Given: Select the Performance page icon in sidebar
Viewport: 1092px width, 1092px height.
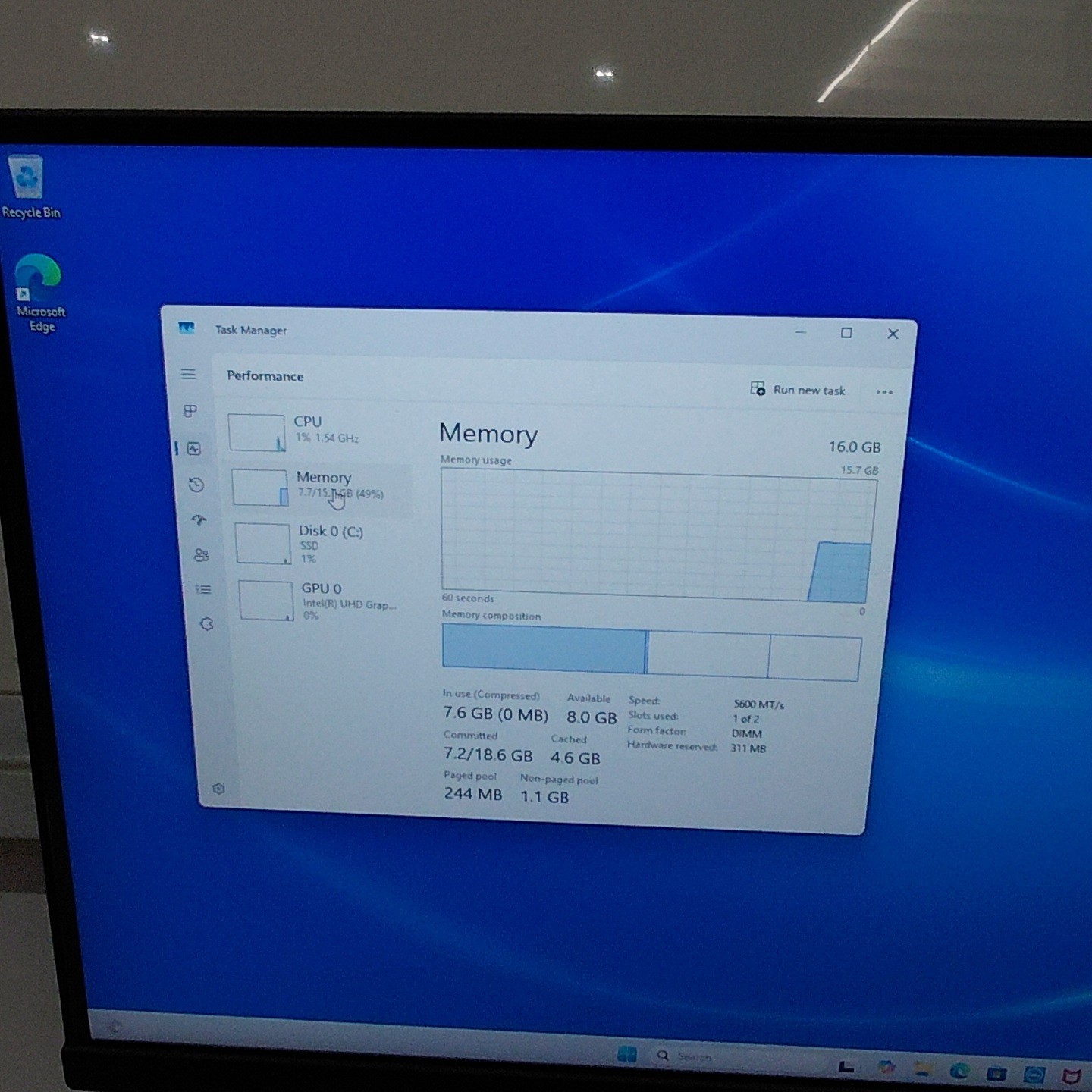Looking at the screenshot, I should [194, 449].
